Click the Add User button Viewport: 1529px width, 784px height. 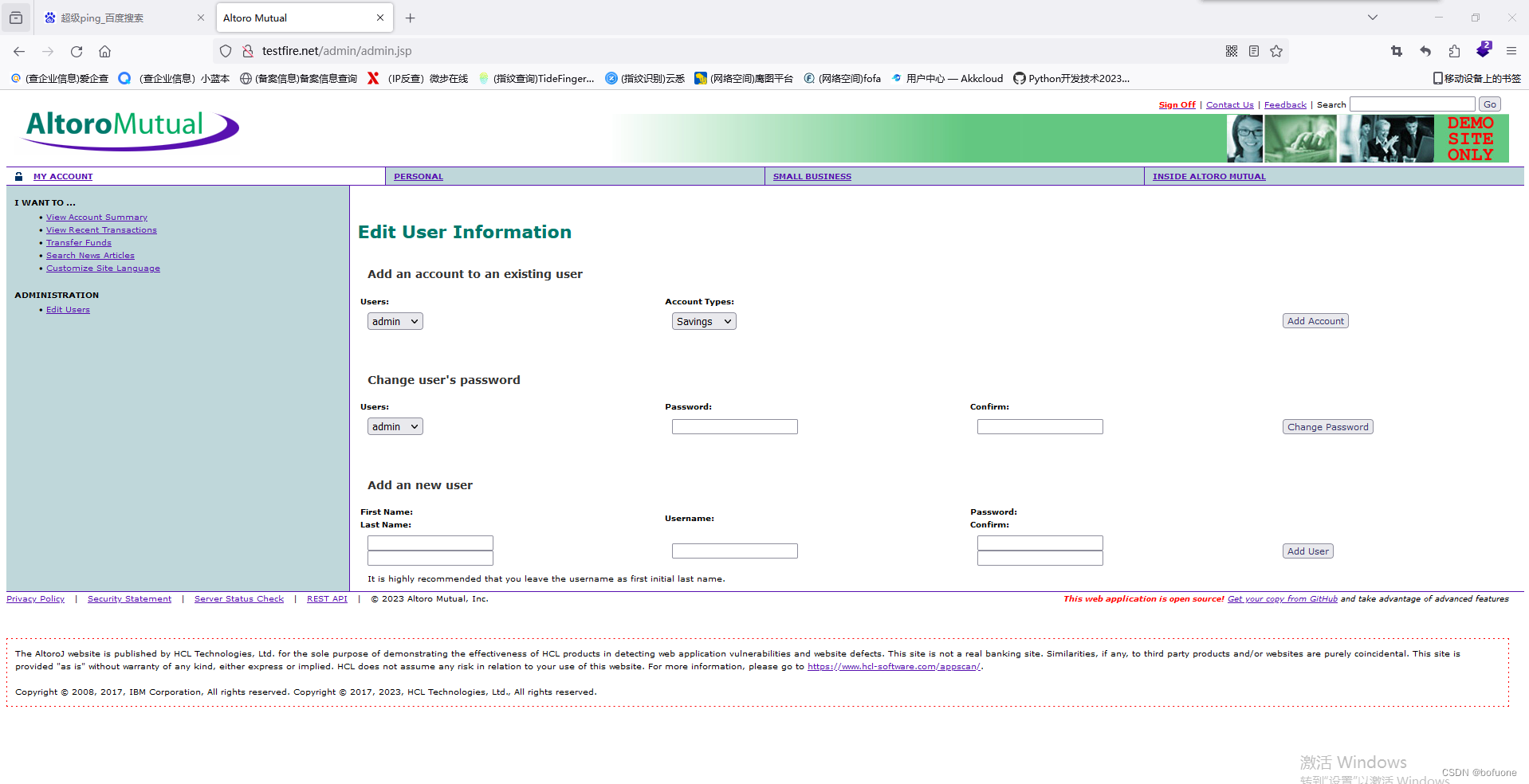click(x=1308, y=551)
